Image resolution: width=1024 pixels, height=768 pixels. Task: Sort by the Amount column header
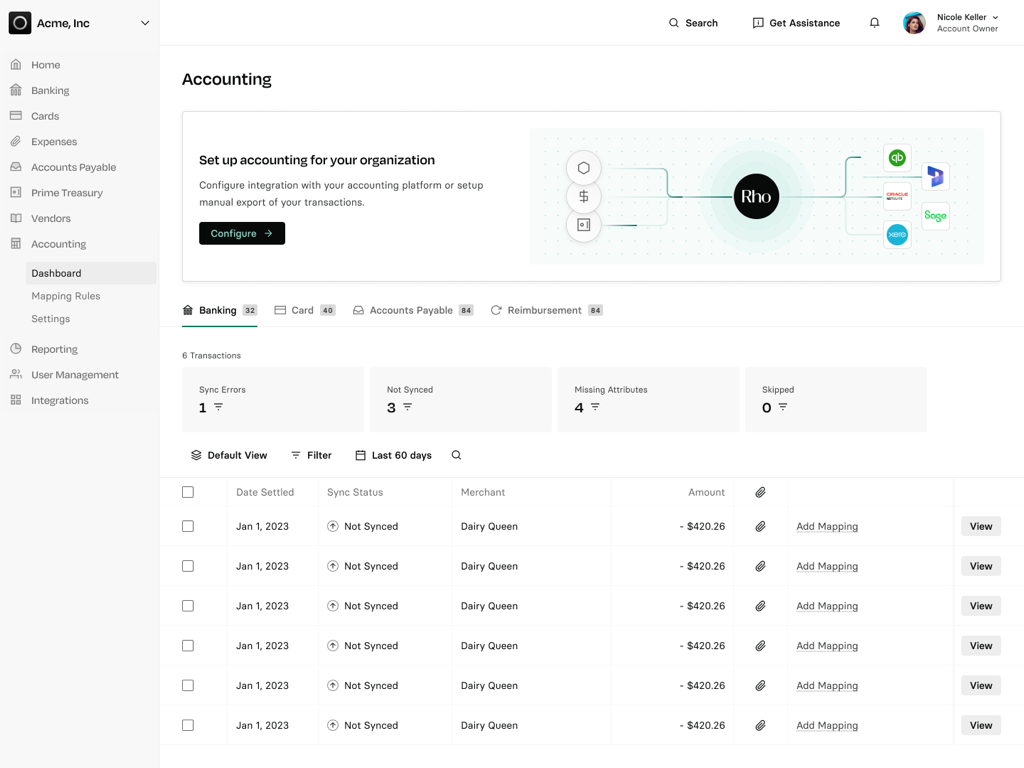[707, 492]
